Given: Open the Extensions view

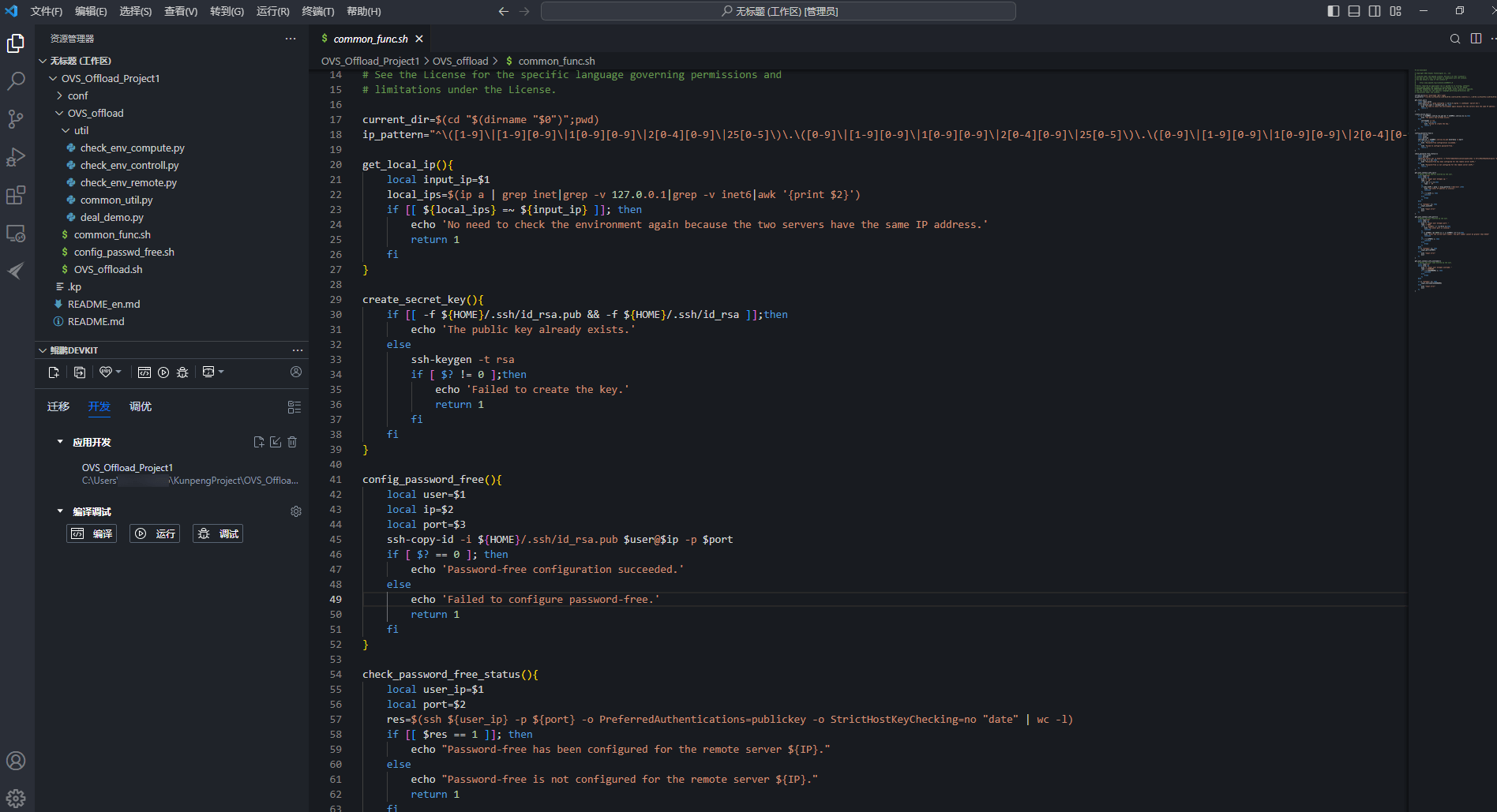Looking at the screenshot, I should 16,195.
